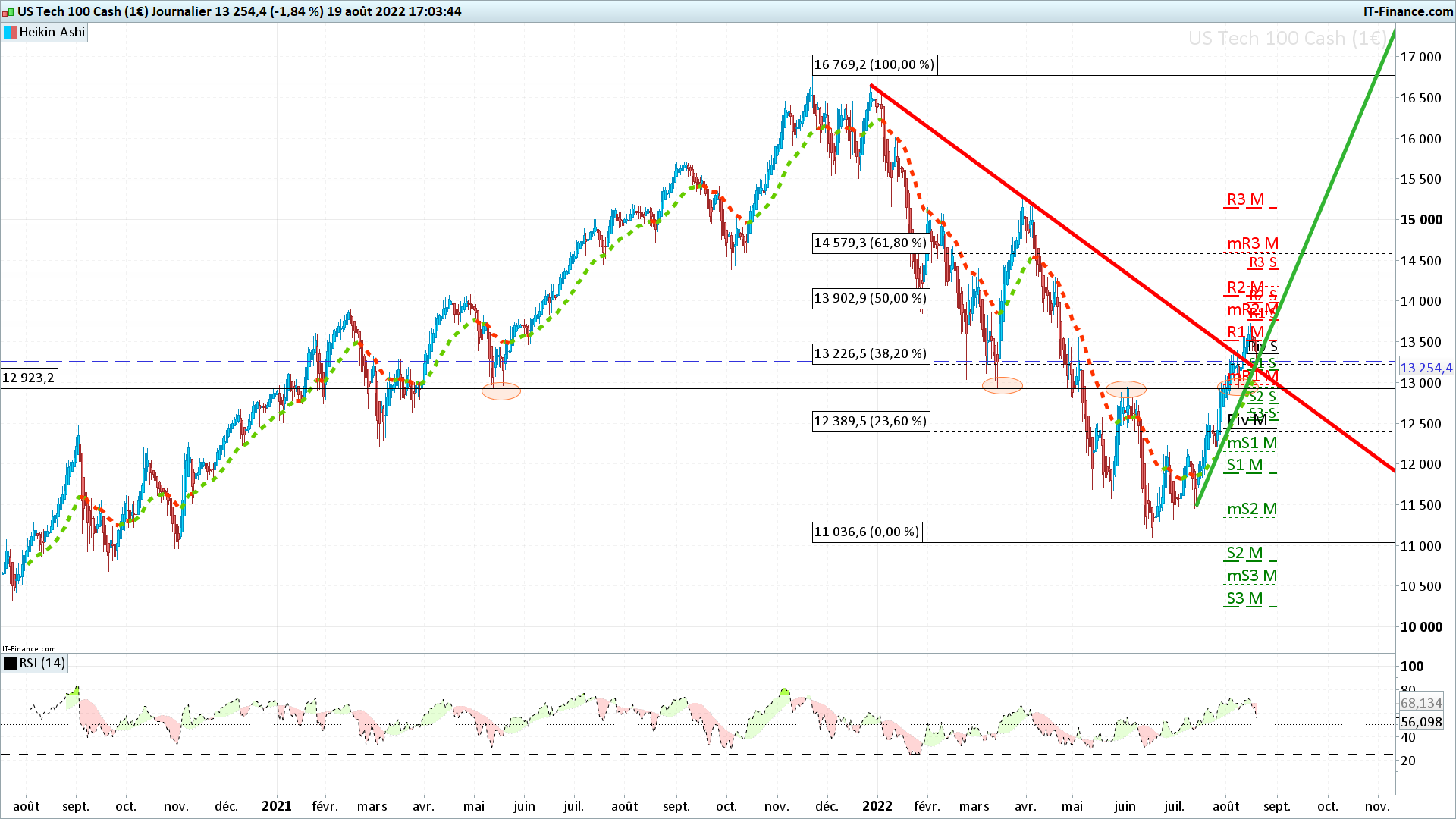Open the IT-Finance.com link at top right

click(x=1407, y=11)
